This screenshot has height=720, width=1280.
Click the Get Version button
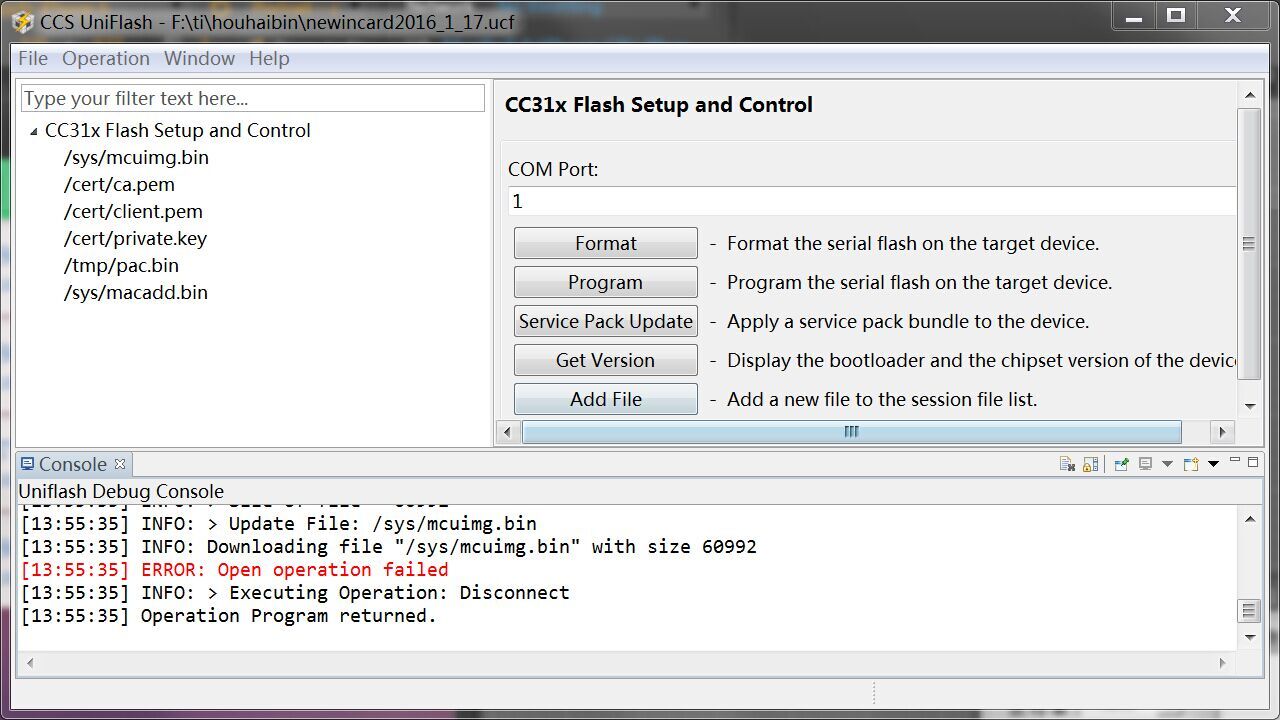(606, 360)
